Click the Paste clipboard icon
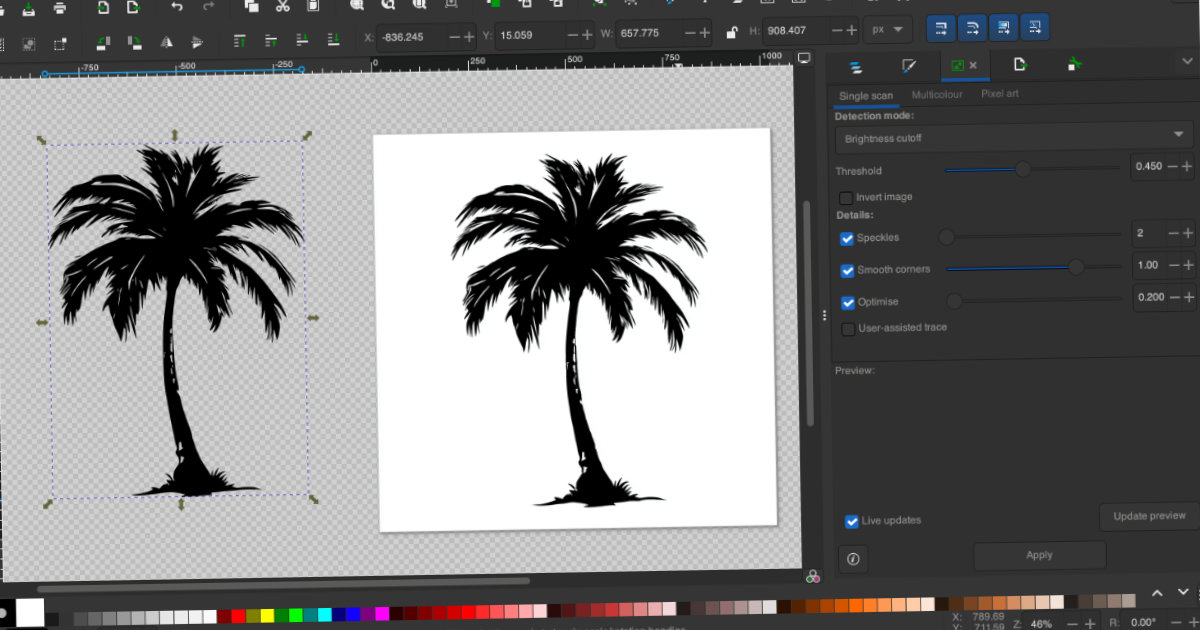Screen dimensions: 1200x630 [314, 7]
